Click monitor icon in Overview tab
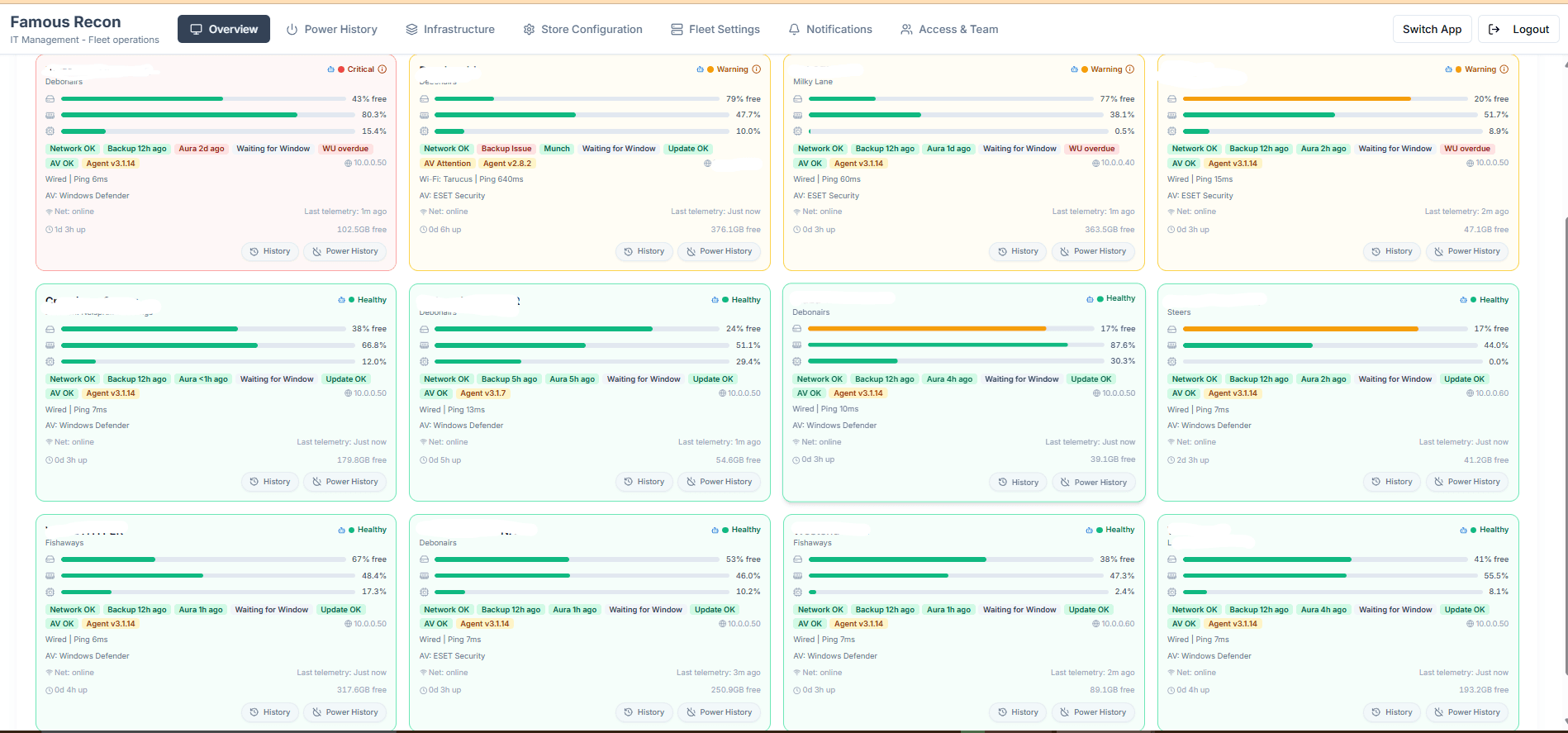This screenshot has height=733, width=1568. tap(196, 29)
